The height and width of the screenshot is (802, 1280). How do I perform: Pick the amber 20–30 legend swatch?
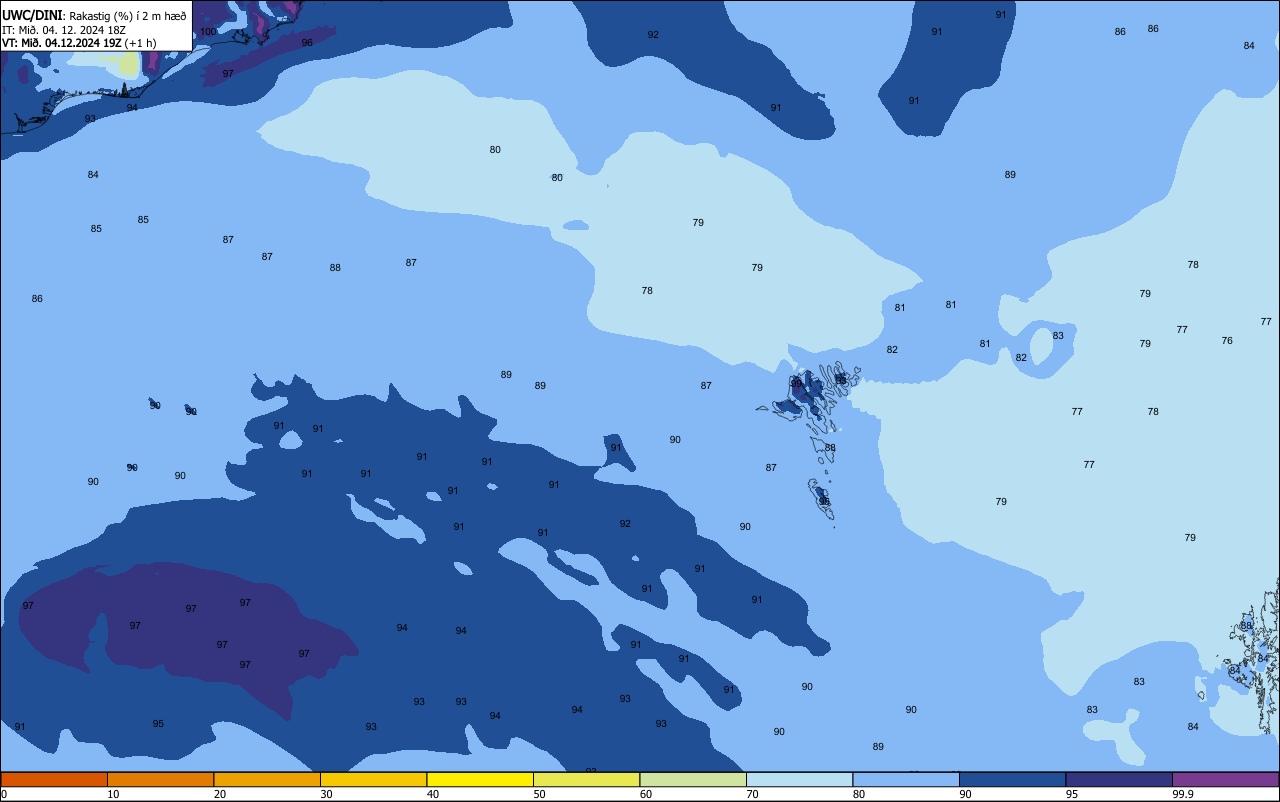point(267,779)
